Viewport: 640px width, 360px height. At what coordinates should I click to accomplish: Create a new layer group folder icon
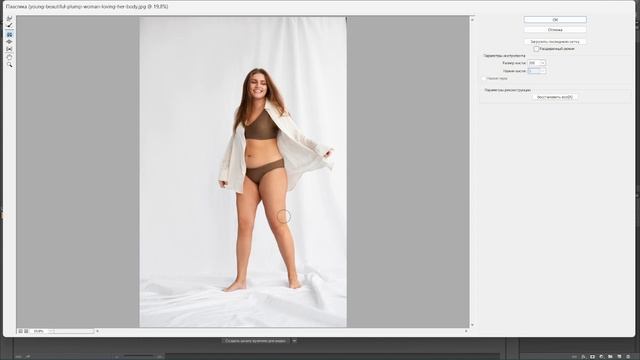click(x=610, y=357)
